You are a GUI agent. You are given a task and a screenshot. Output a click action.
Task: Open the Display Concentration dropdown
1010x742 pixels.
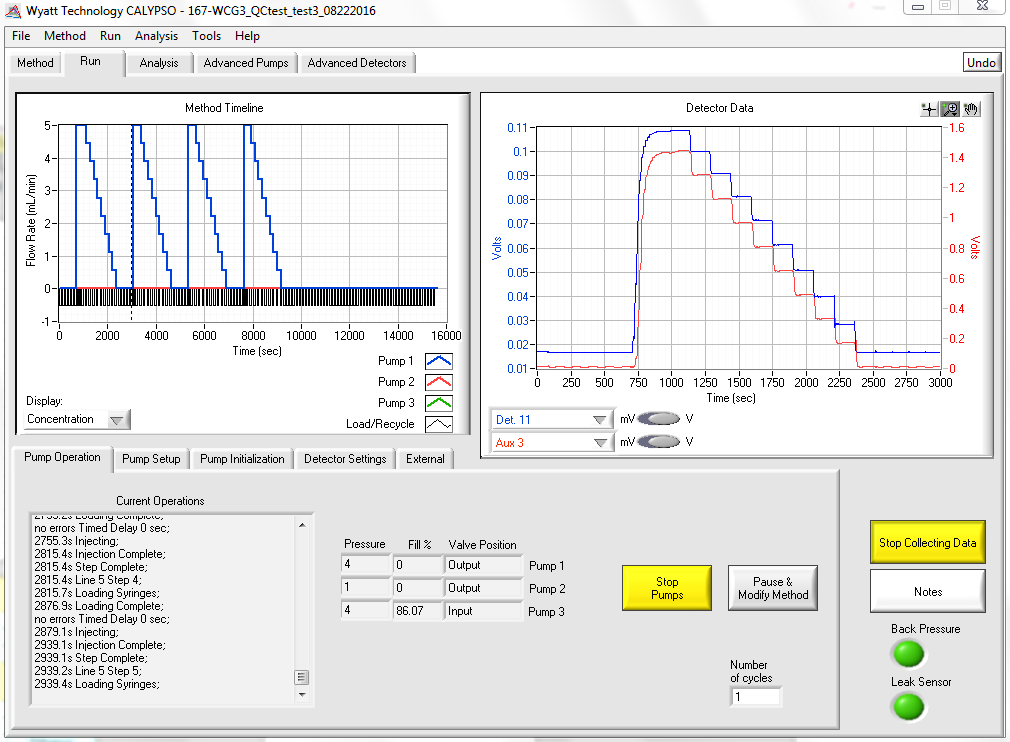118,420
